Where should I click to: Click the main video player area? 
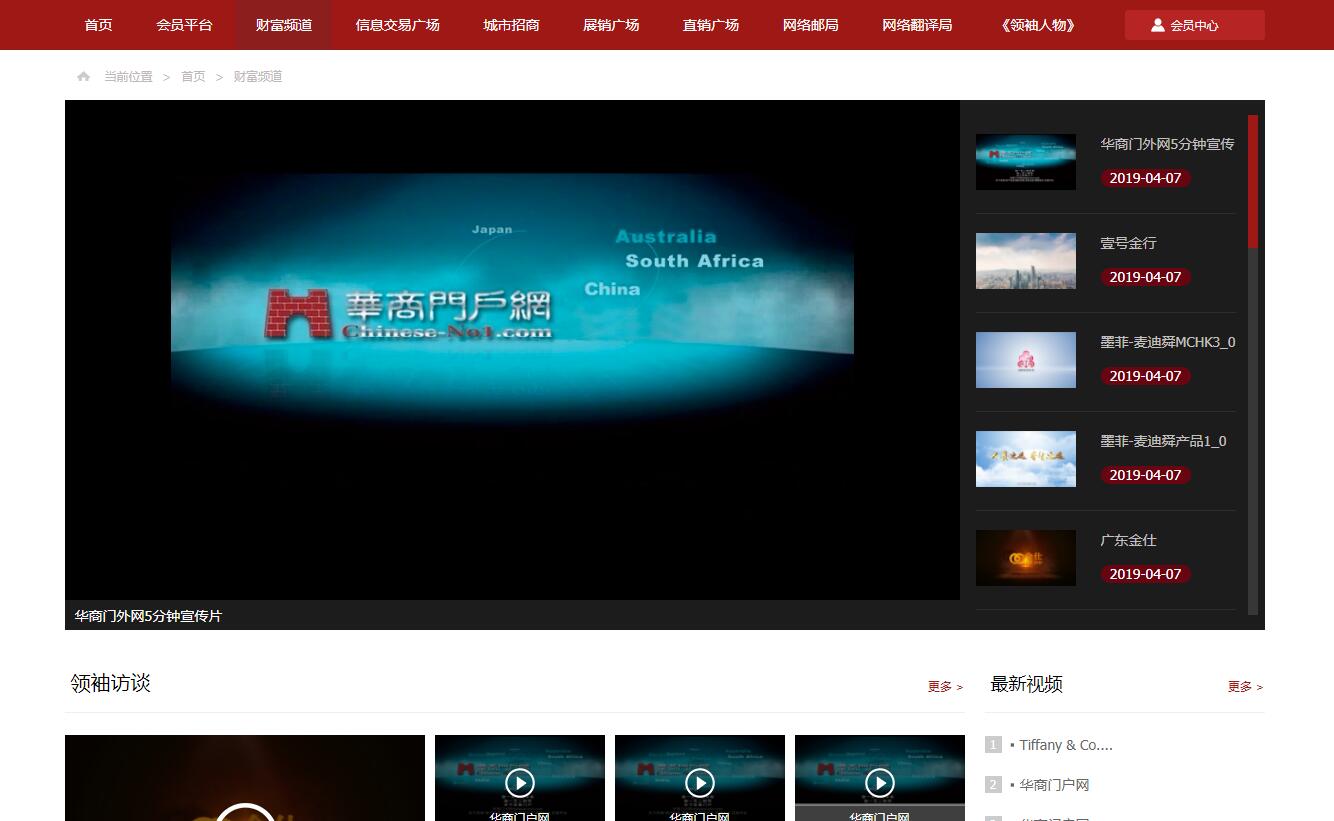(x=512, y=350)
